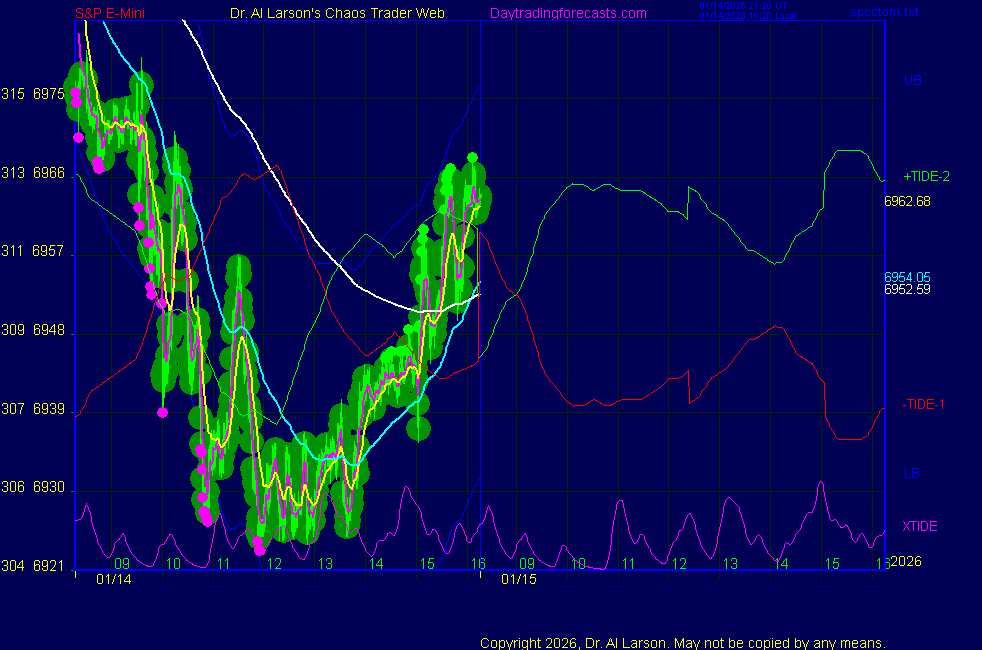
Task: Click the -TIDE-1 legend label
Action: [x=924, y=404]
